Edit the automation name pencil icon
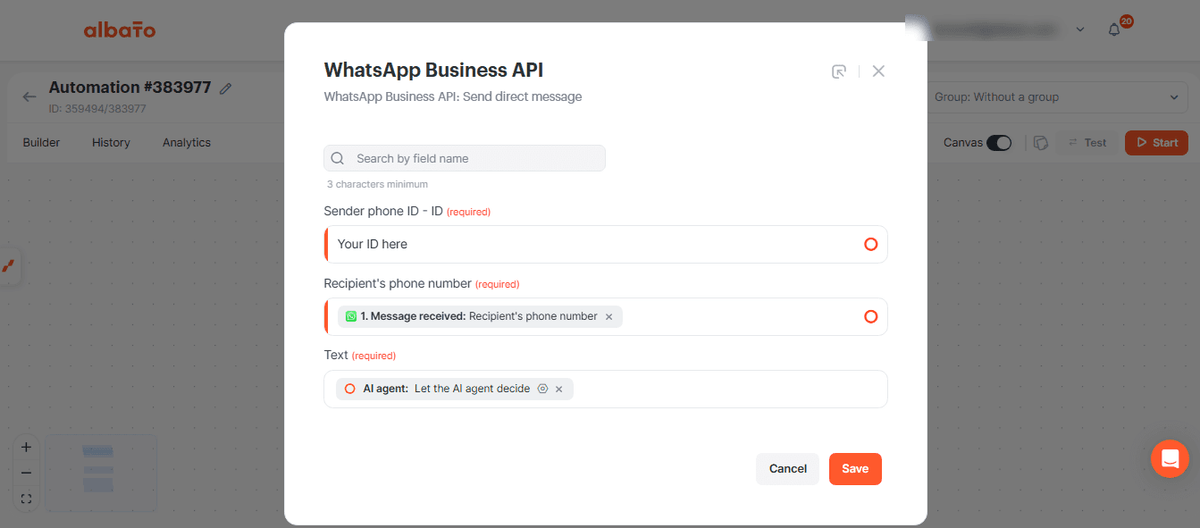The image size is (1200, 528). [226, 88]
